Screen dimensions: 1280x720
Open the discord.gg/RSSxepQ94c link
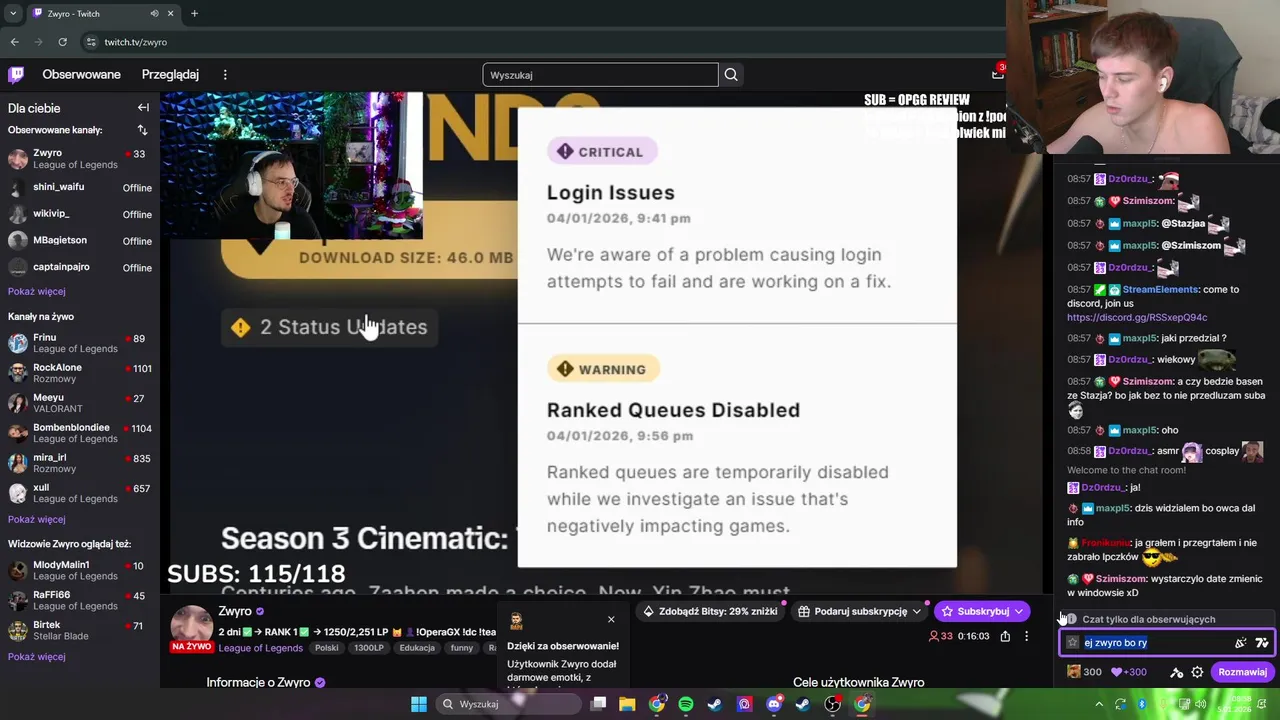click(1137, 317)
